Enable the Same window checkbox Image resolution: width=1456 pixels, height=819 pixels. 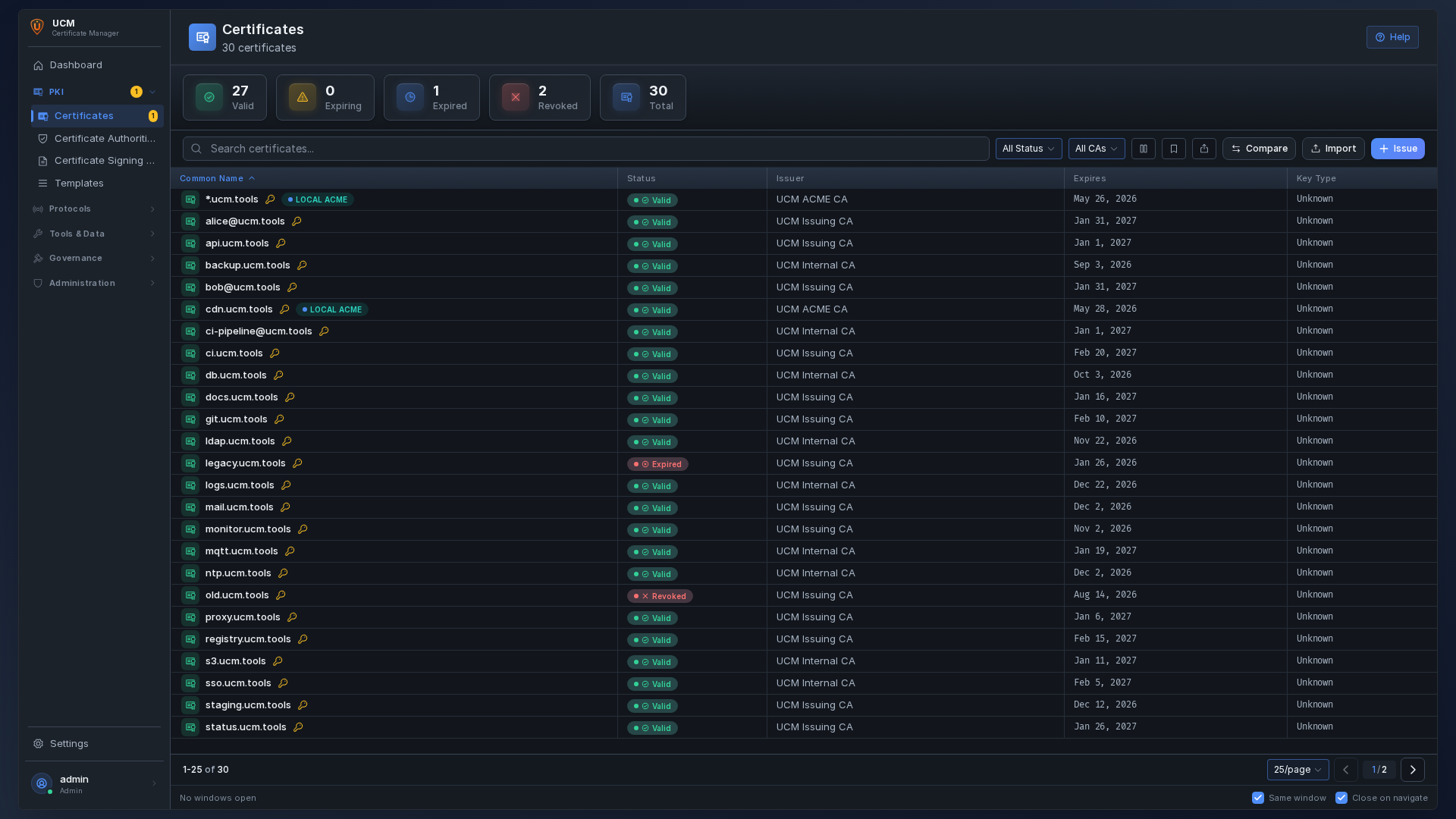tap(1257, 798)
